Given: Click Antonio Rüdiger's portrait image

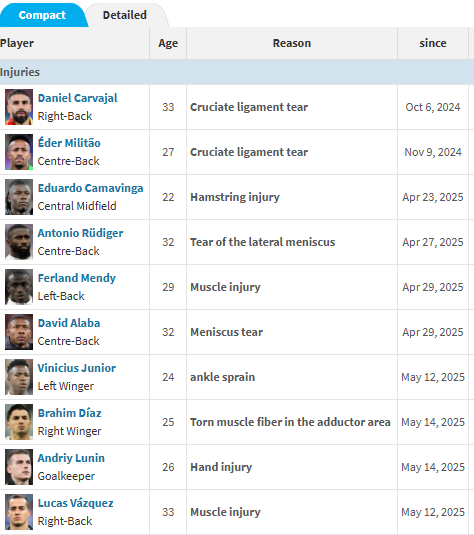Looking at the screenshot, I should point(19,242).
